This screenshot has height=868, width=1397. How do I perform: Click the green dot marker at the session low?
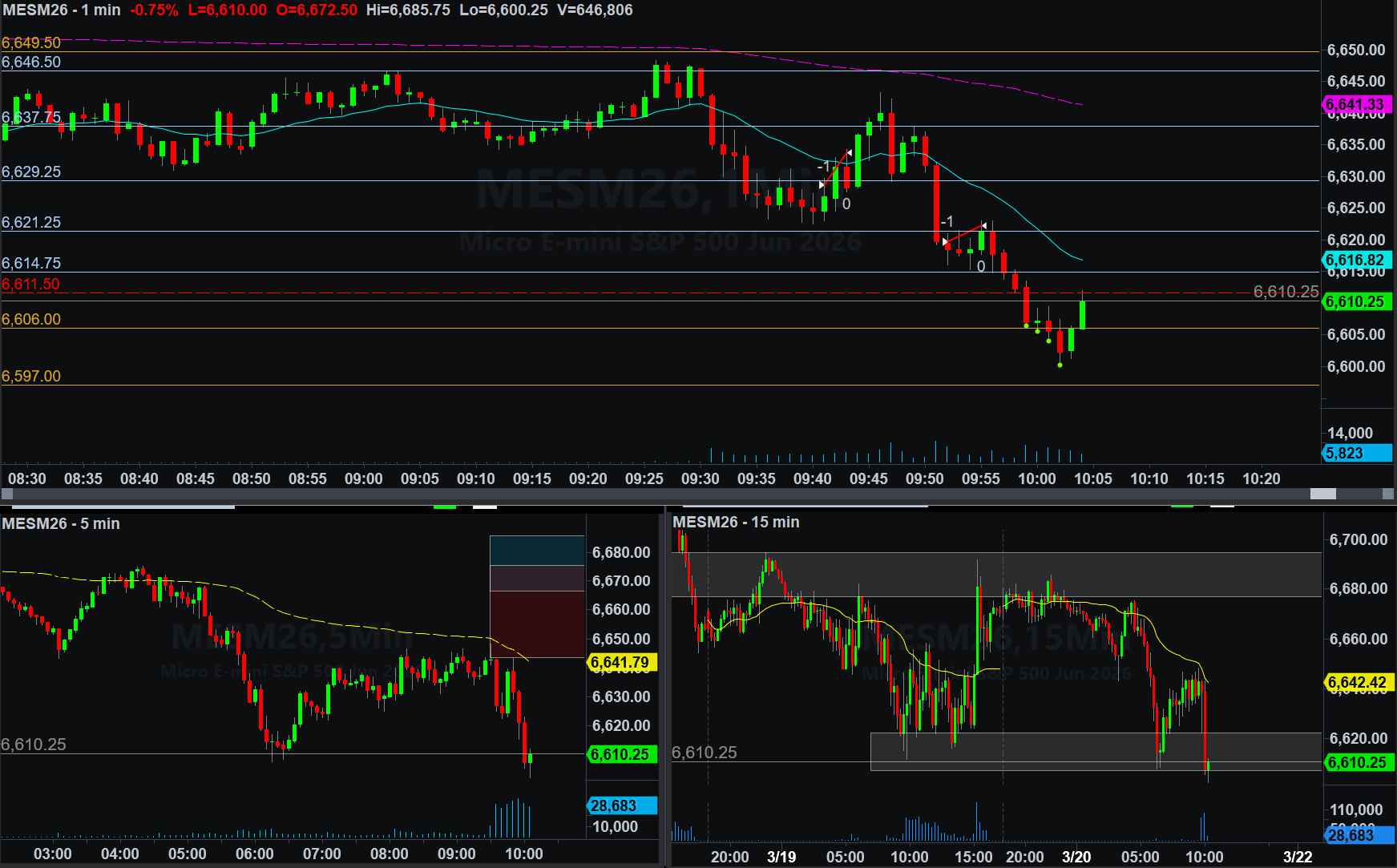(1060, 365)
